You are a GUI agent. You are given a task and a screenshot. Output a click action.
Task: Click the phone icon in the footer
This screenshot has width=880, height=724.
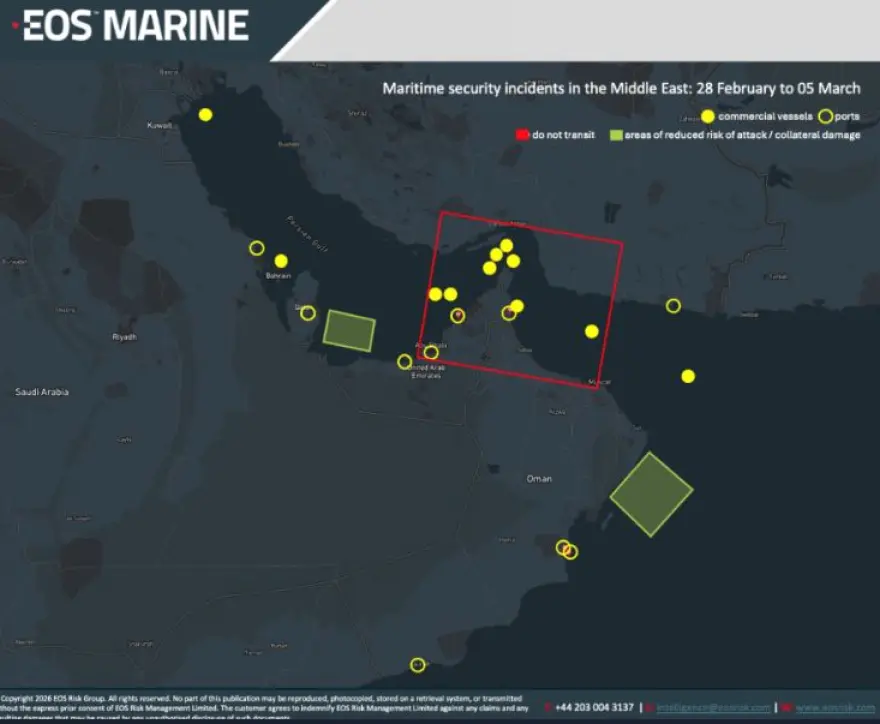point(548,707)
